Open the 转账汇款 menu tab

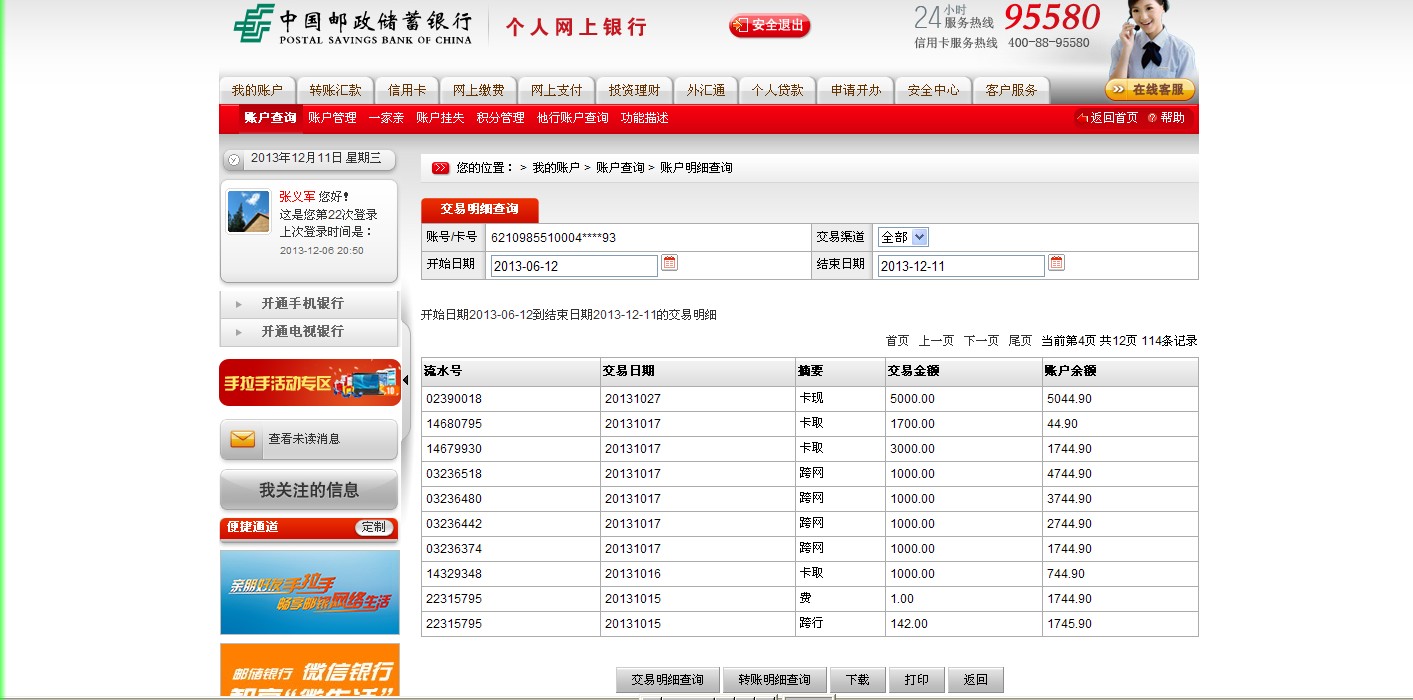335,90
